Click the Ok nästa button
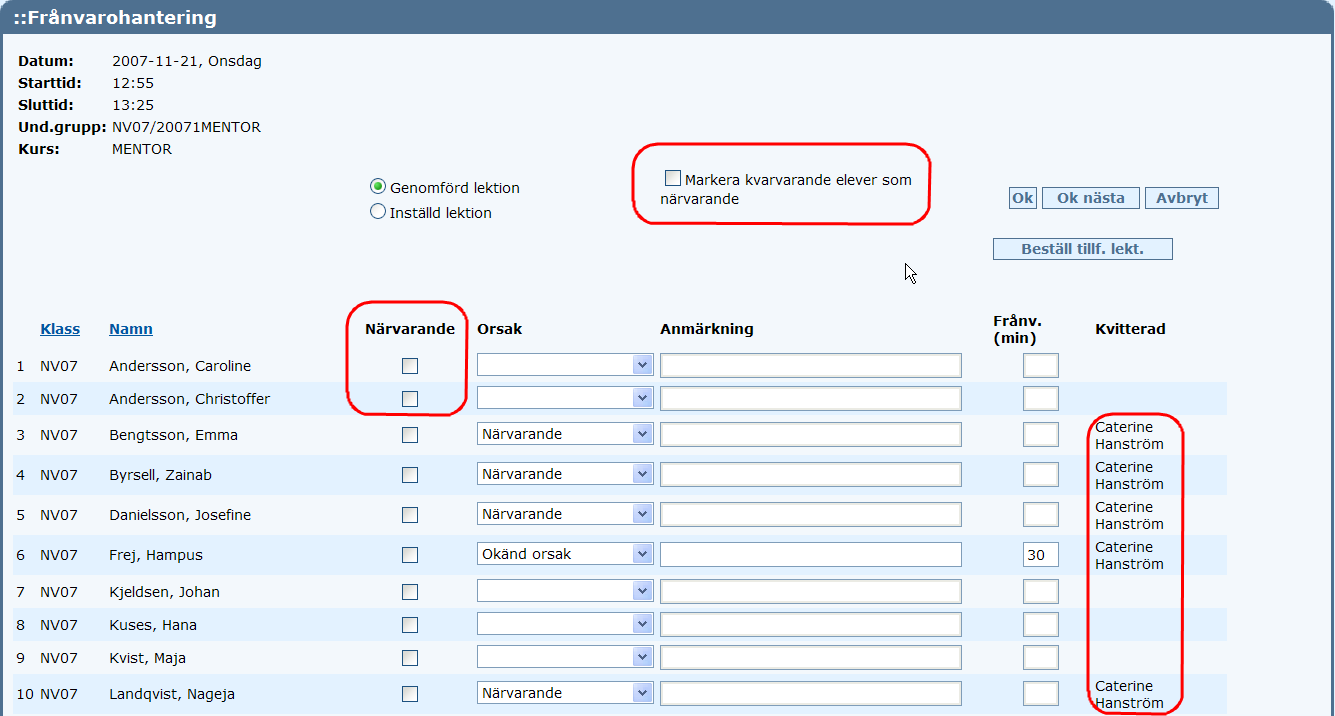The width and height of the screenshot is (1335, 716). point(1091,198)
